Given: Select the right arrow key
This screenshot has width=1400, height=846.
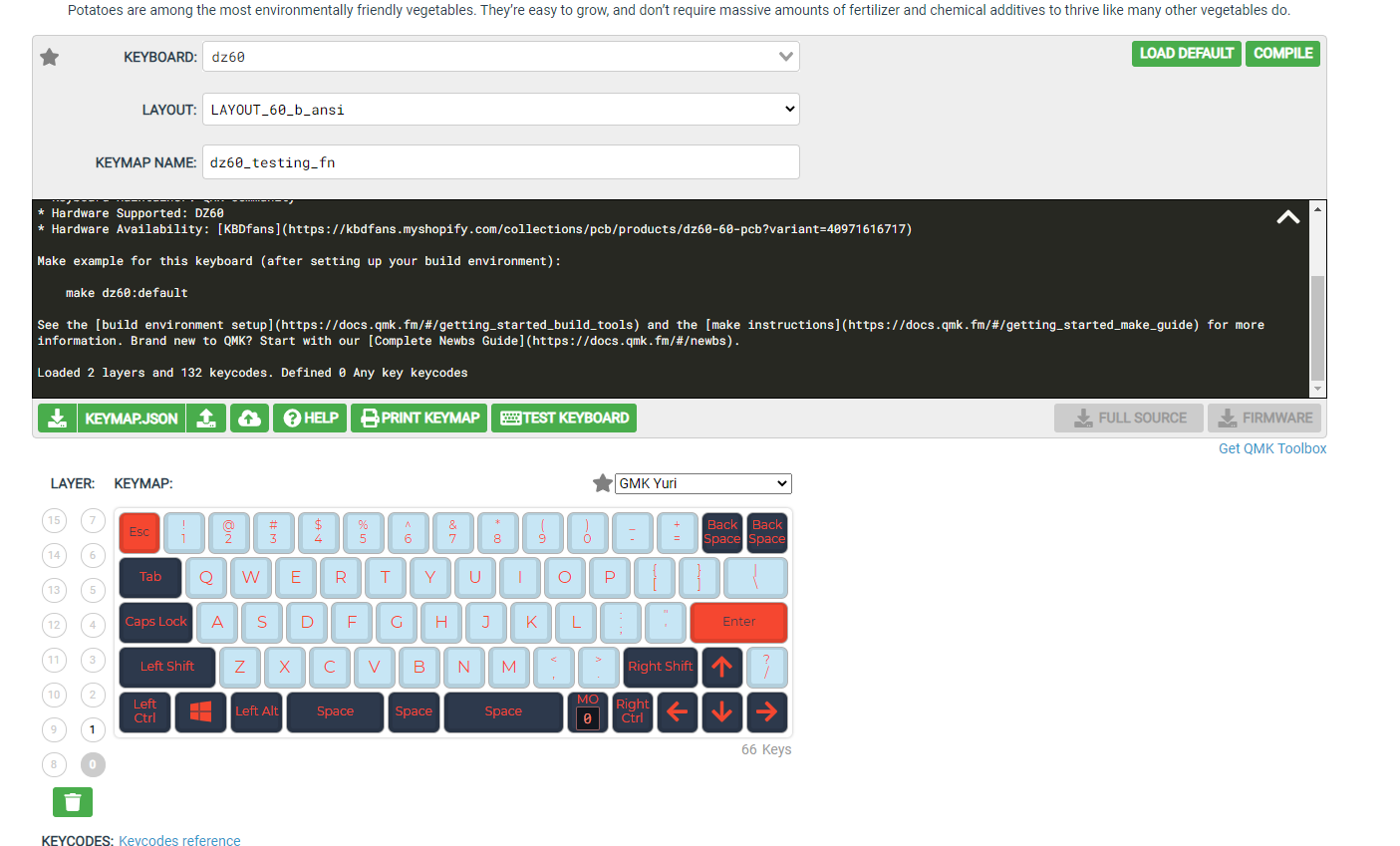Looking at the screenshot, I should pyautogui.click(x=767, y=711).
